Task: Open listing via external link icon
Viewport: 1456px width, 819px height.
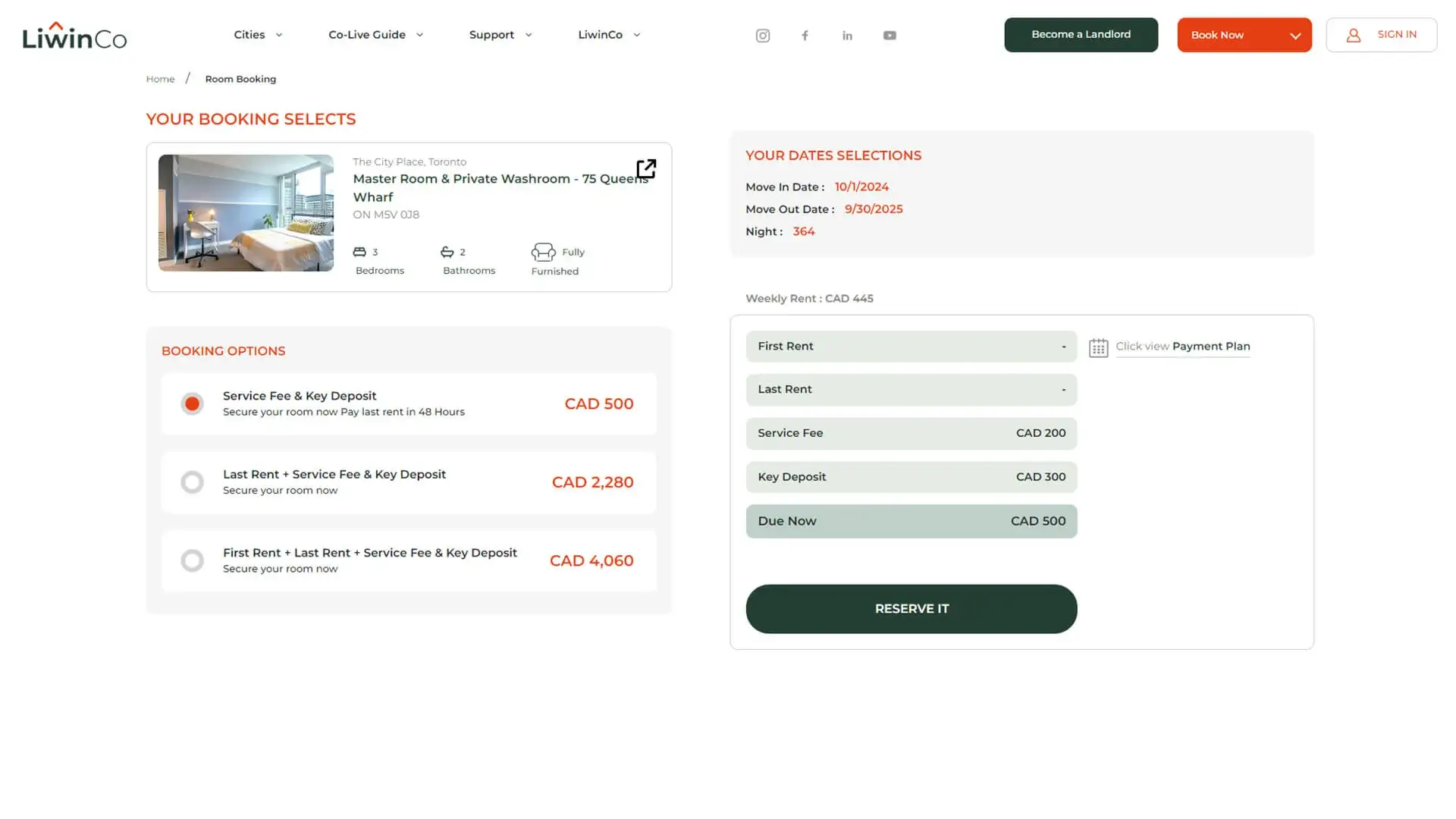Action: 646,168
